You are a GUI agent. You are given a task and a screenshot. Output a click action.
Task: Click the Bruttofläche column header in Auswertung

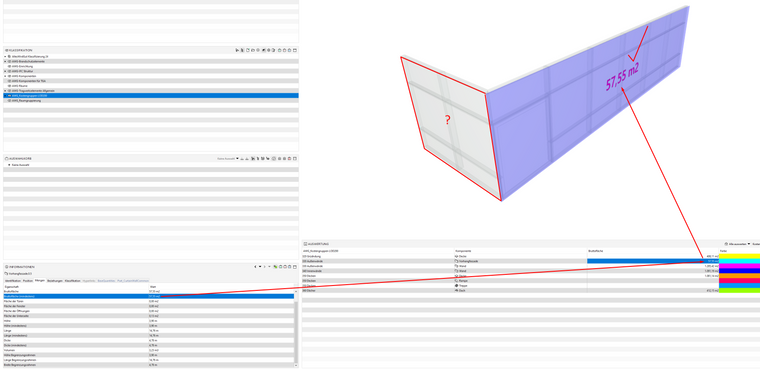(x=595, y=251)
